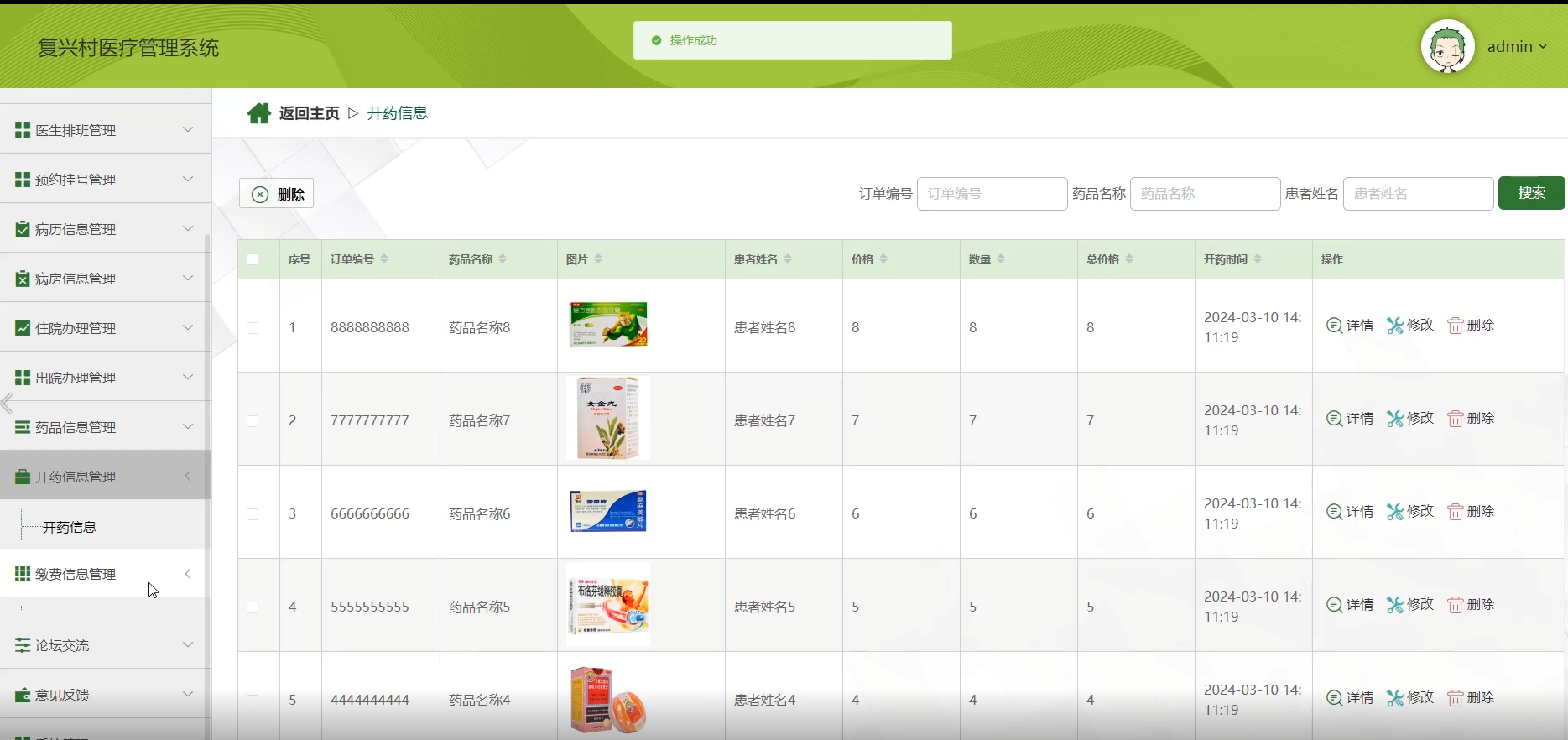Check the row checkbox for 药品名称8
Viewport: 1568px width, 740px height.
tap(253, 328)
